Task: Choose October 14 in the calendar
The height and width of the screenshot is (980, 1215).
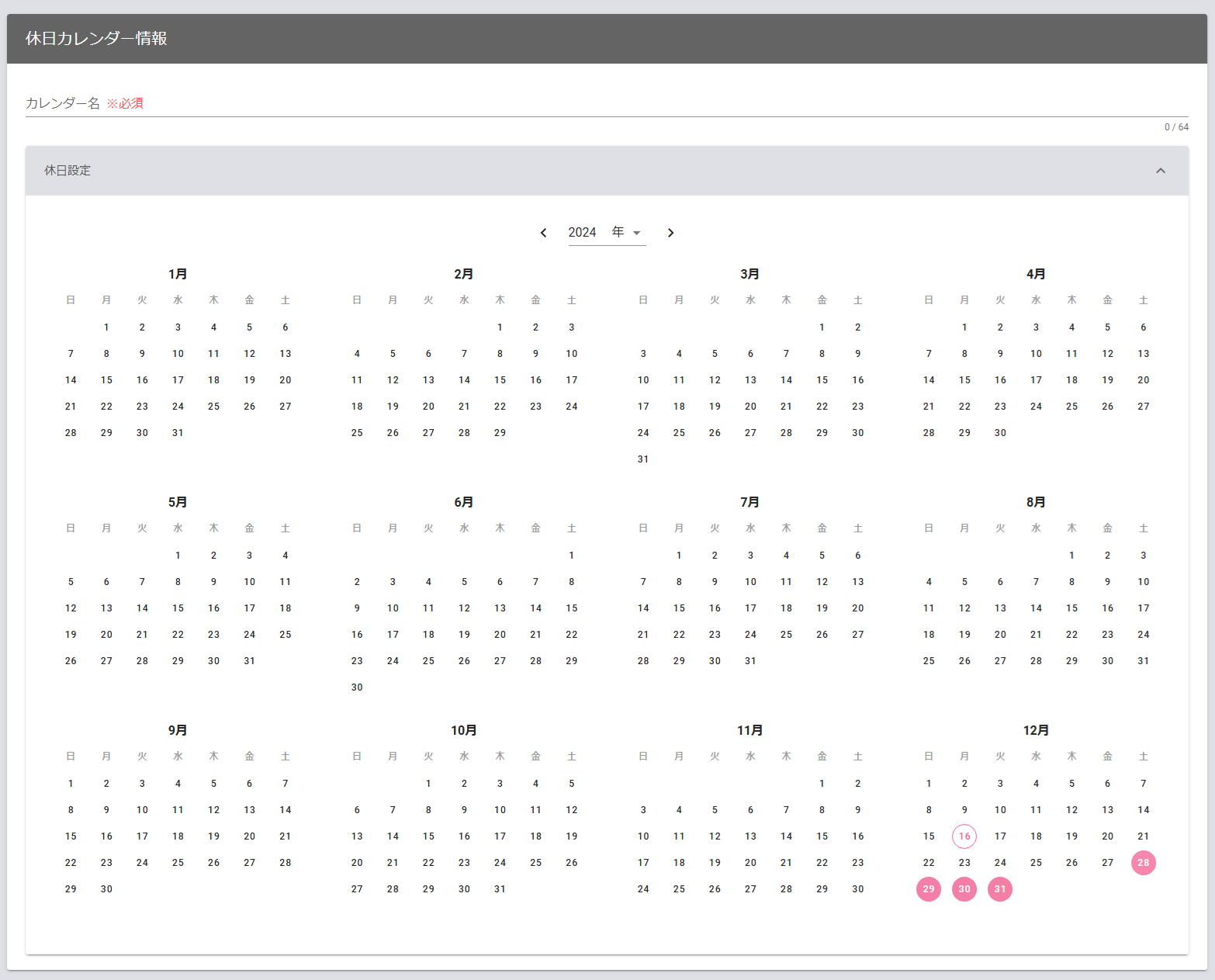Action: 393,836
